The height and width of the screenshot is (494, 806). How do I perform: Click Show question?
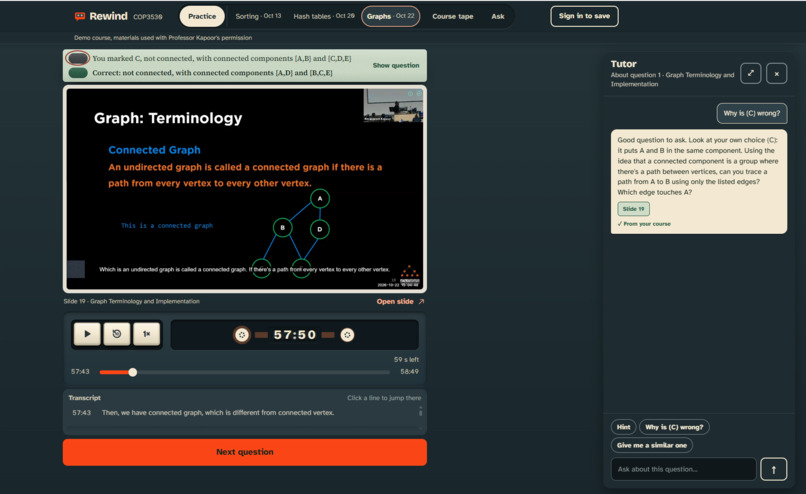click(396, 65)
